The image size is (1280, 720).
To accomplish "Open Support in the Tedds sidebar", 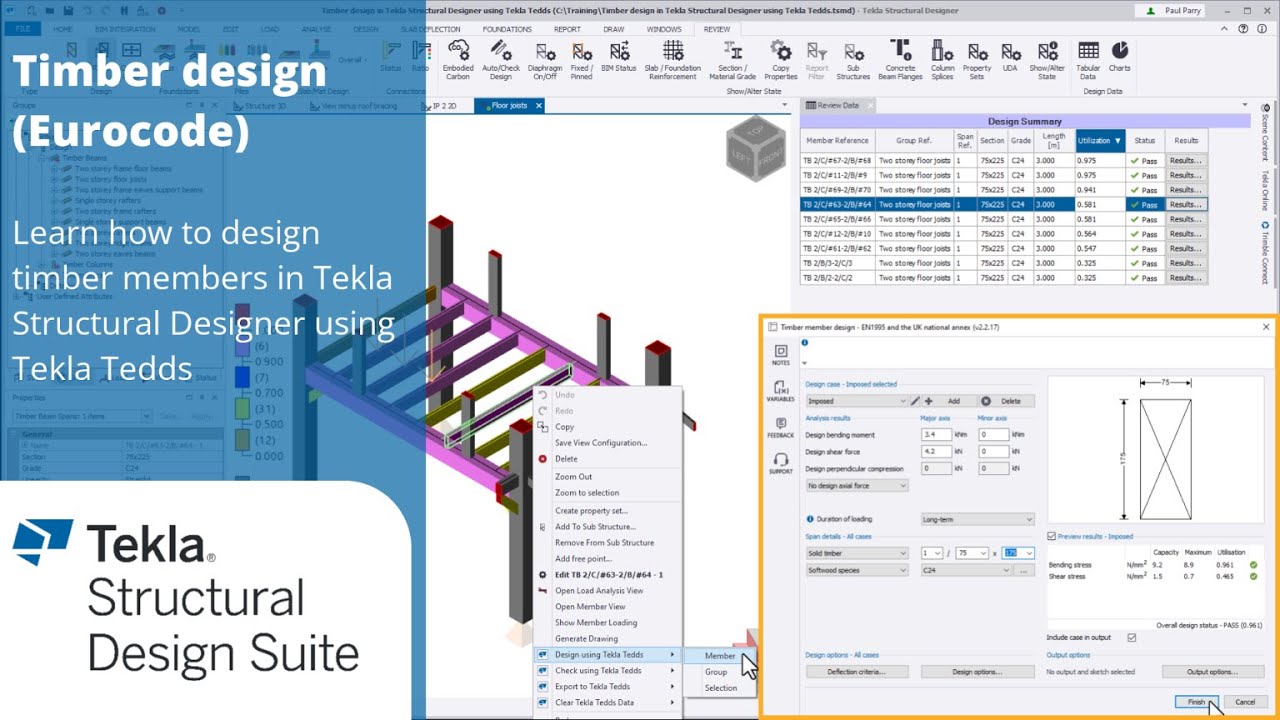I will pos(781,464).
